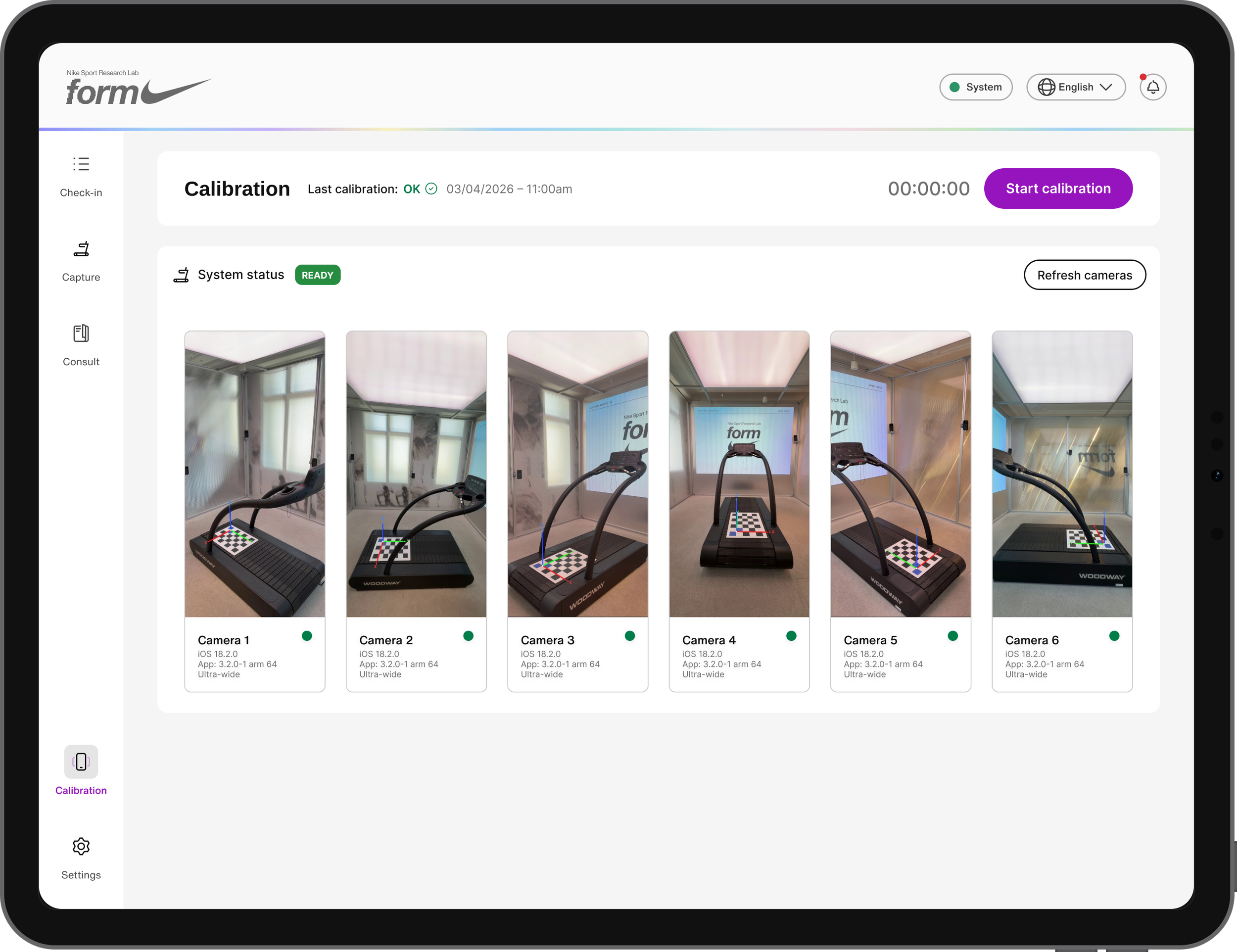Open the Camera 4 preview thumbnail
Screen dimensions: 1237x952
739,474
